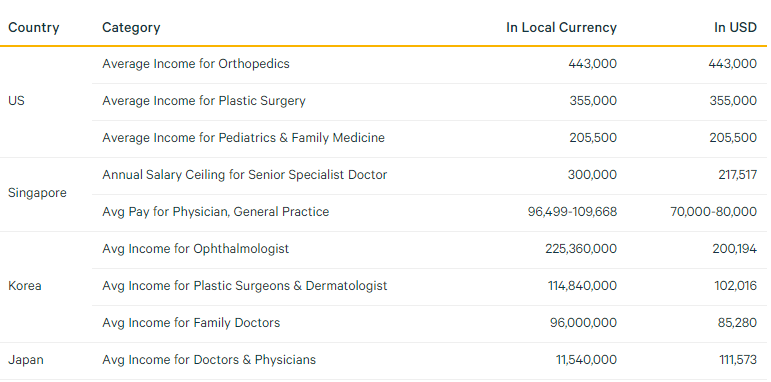Click Avg Income for Ophthalmologist cell
The image size is (771, 382).
(195, 249)
